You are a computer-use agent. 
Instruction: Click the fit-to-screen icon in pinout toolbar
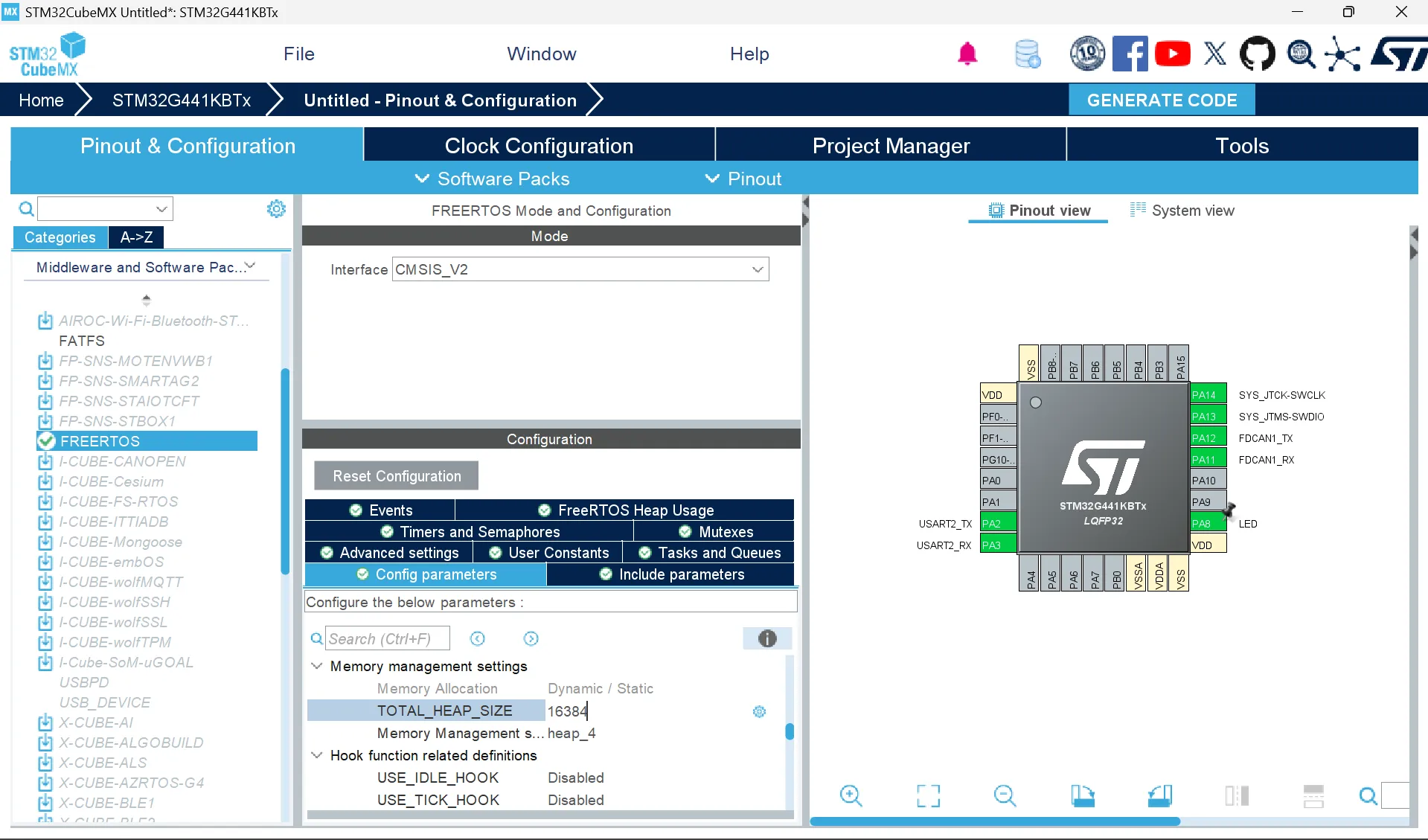pyautogui.click(x=928, y=795)
